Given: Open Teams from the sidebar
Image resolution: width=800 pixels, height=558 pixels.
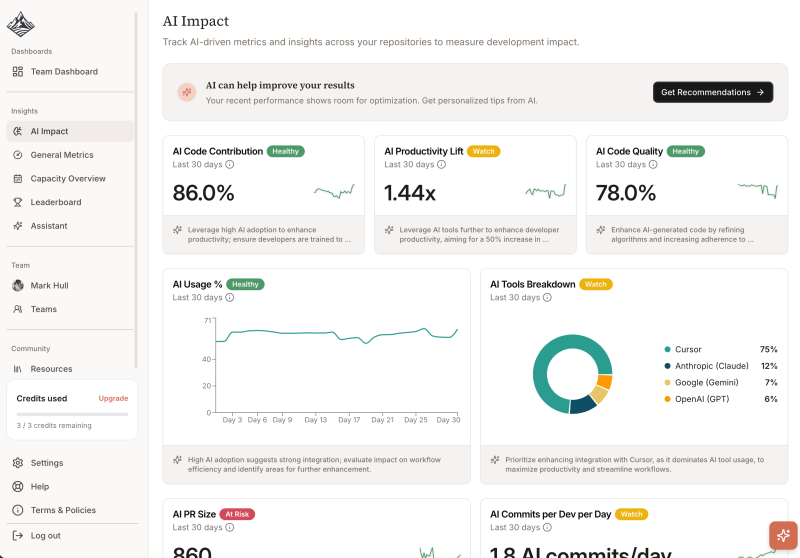Looking at the screenshot, I should point(70,309).
